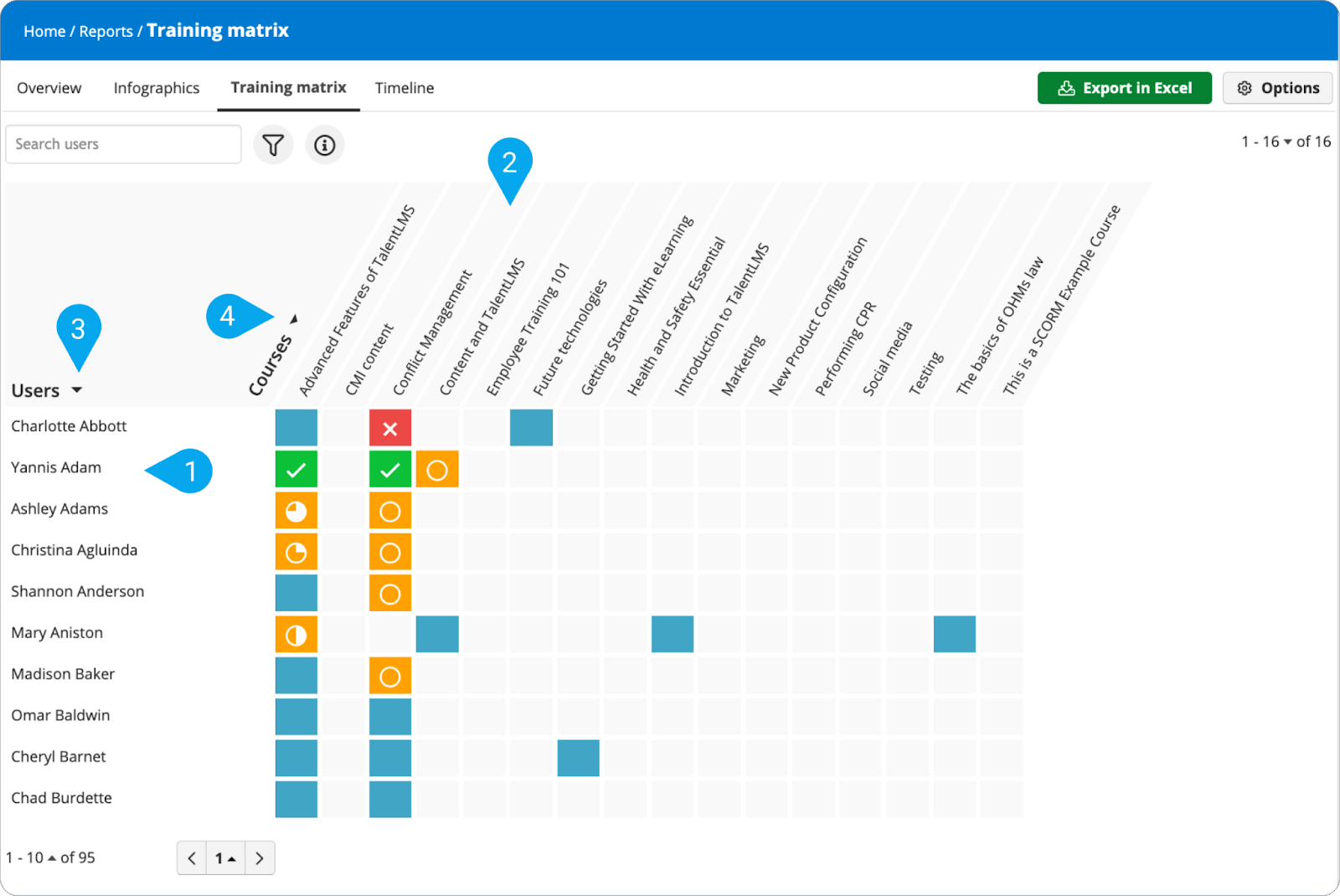Click the next page chevron
Viewport: 1340px width, 896px height.
[260, 857]
